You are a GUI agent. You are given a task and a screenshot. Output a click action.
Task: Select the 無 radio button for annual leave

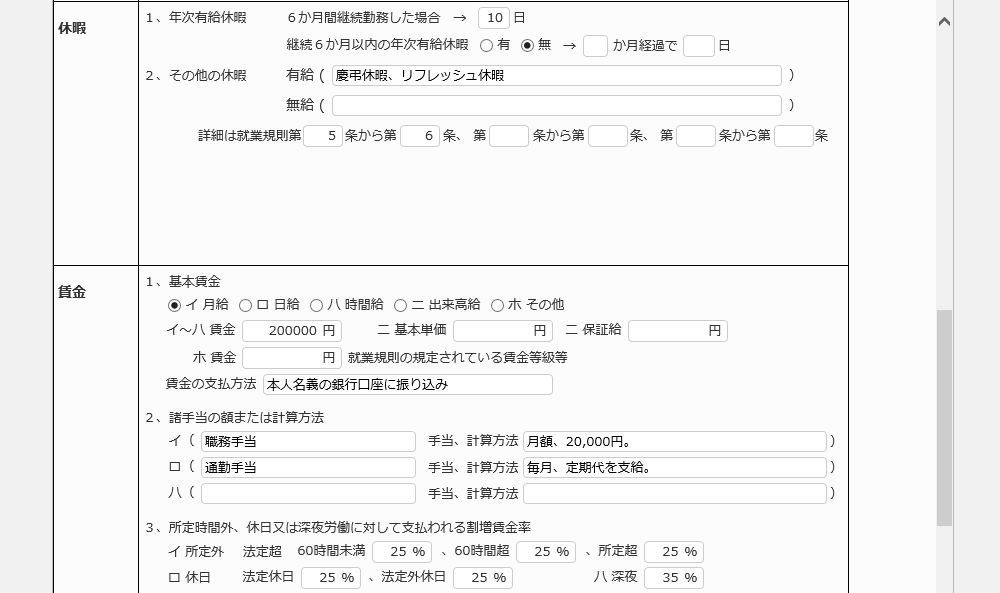(528, 45)
